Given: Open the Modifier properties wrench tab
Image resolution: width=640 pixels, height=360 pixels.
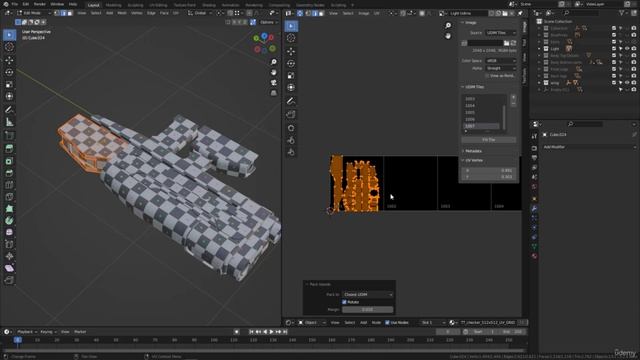Looking at the screenshot, I should pos(534,209).
